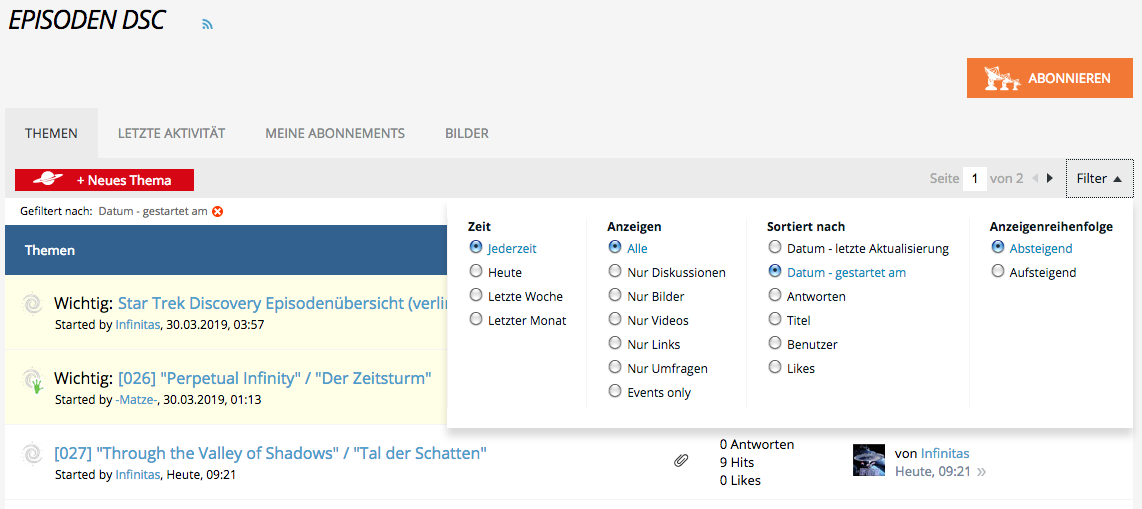Choose the "Aufsteigend" sort order
The image size is (1142, 509).
point(998,272)
